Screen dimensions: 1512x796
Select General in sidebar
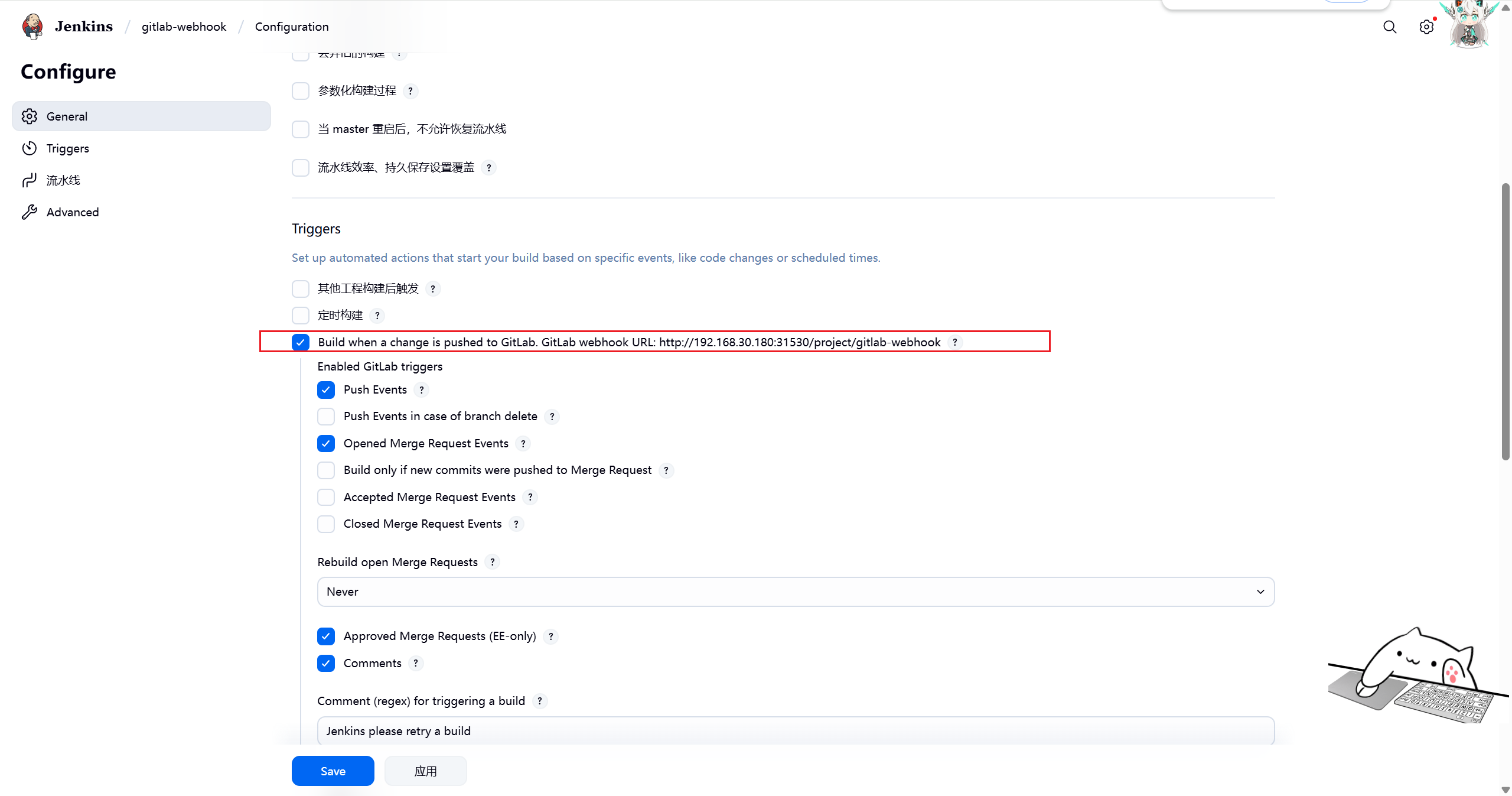[x=141, y=116]
